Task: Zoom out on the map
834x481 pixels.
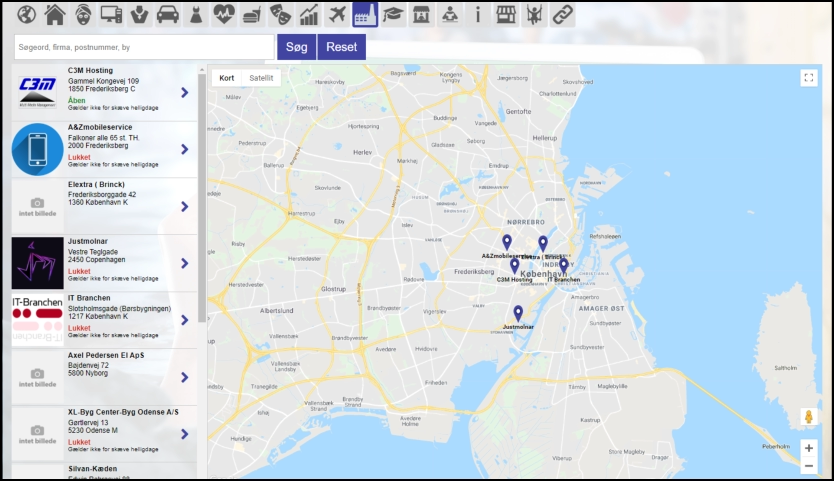Action: point(808,466)
